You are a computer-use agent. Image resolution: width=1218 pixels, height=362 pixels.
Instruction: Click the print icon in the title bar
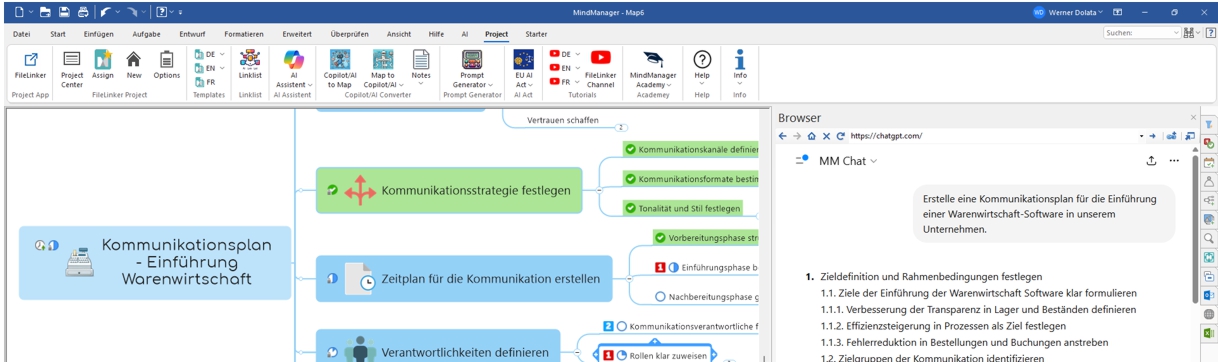(x=83, y=11)
